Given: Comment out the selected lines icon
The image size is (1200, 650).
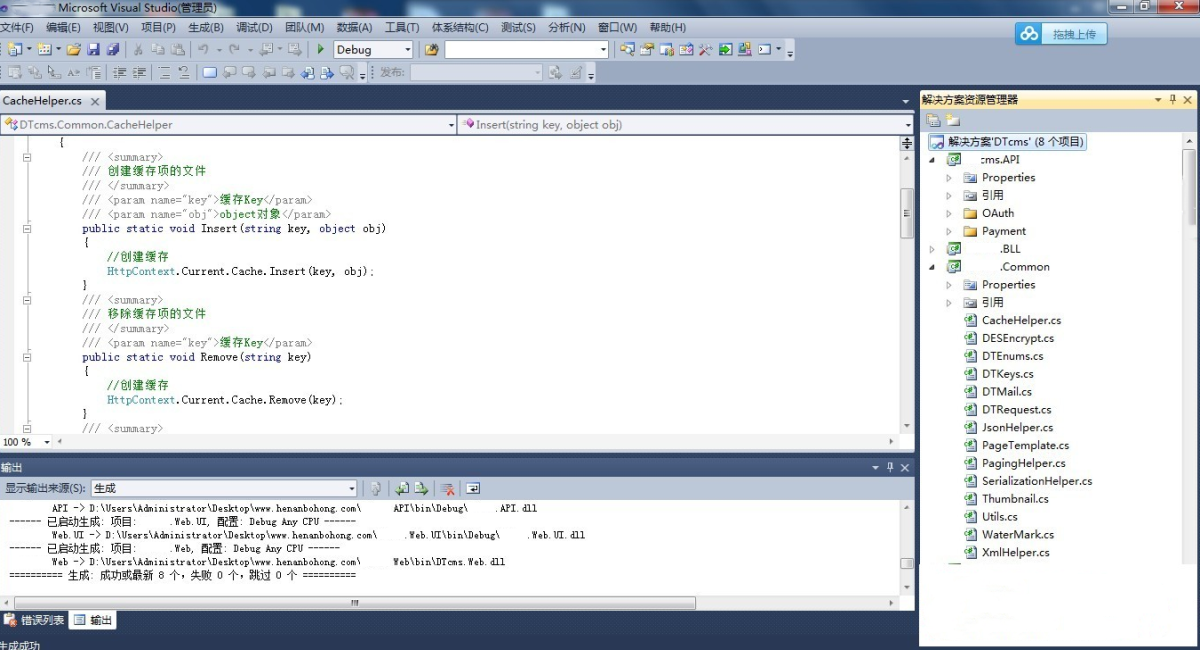Looking at the screenshot, I should pos(165,73).
